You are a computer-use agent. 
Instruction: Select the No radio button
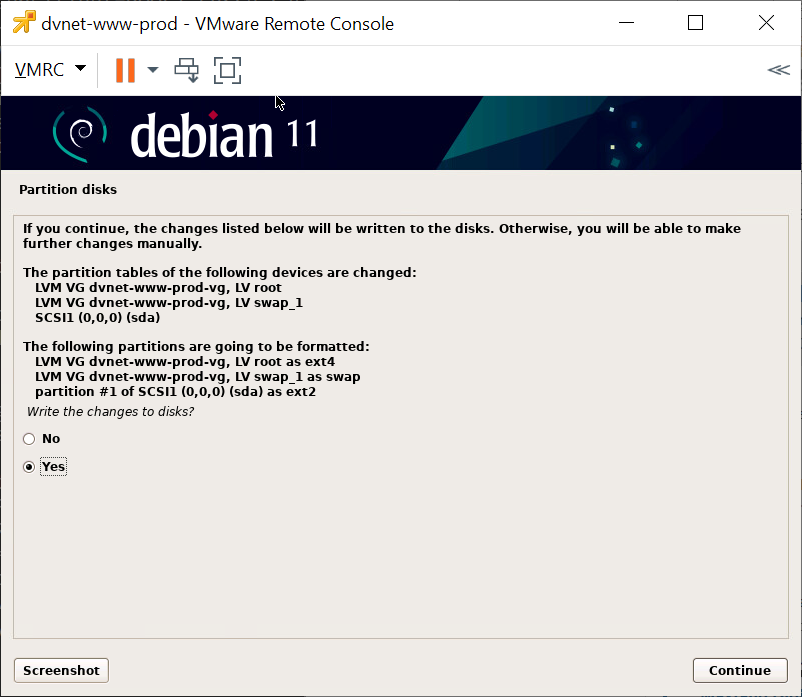click(29, 439)
